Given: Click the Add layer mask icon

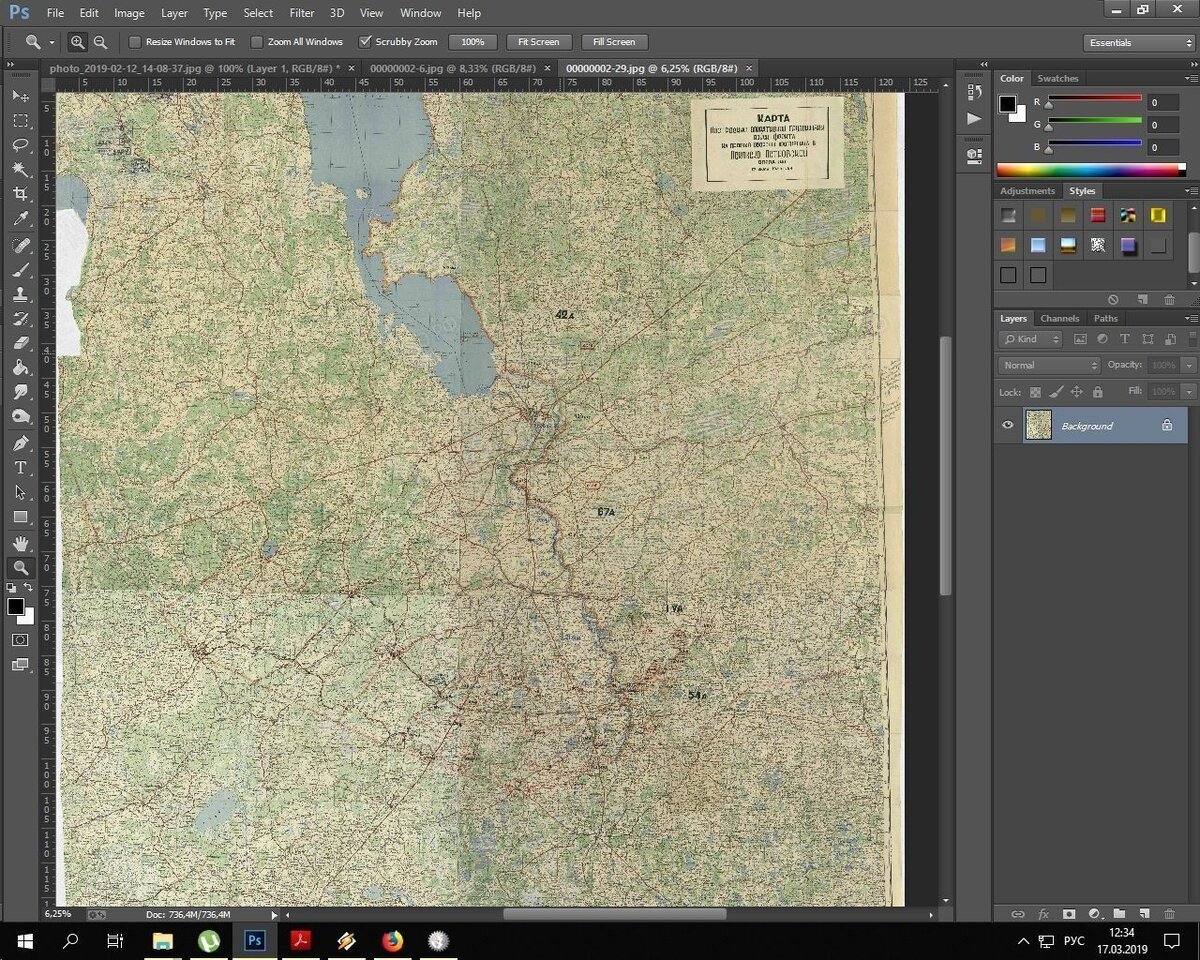Looking at the screenshot, I should [1068, 914].
